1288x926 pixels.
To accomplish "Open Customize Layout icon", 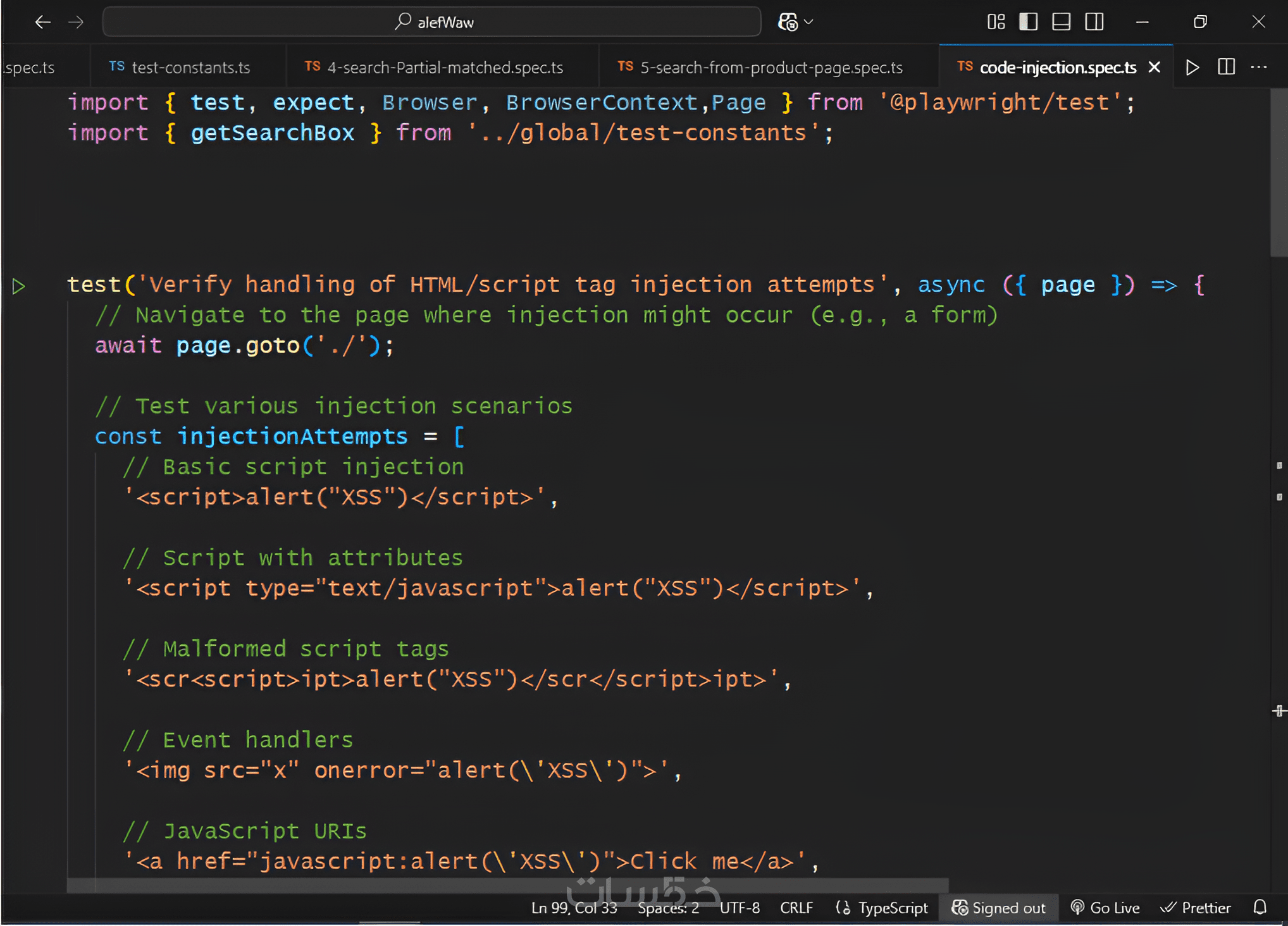I will [x=996, y=22].
